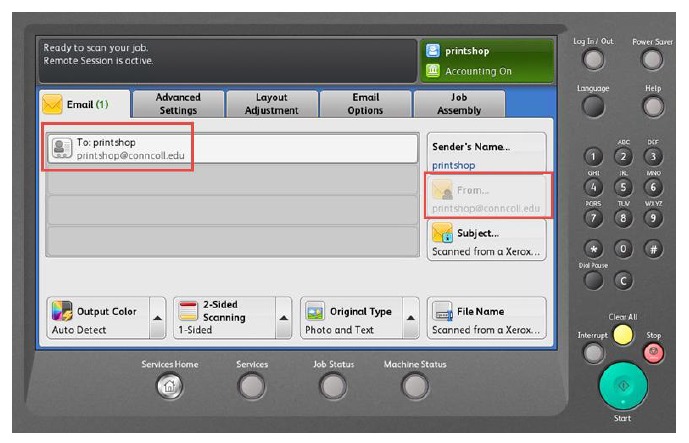Push the Job Status hardware button
This screenshot has width=689, height=443.
[x=333, y=386]
